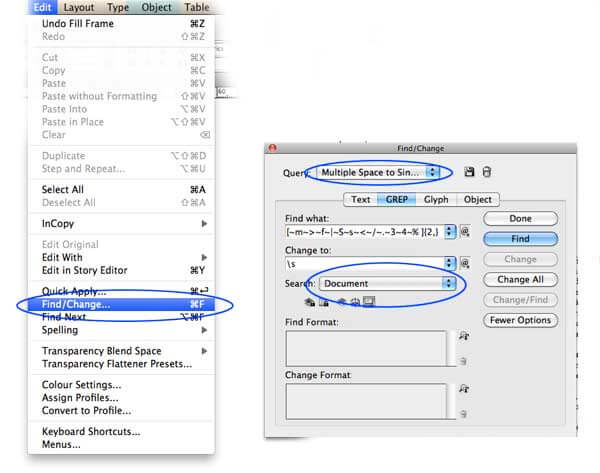Image resolution: width=600 pixels, height=473 pixels.
Task: Open the Layout menu
Action: pyautogui.click(x=78, y=7)
